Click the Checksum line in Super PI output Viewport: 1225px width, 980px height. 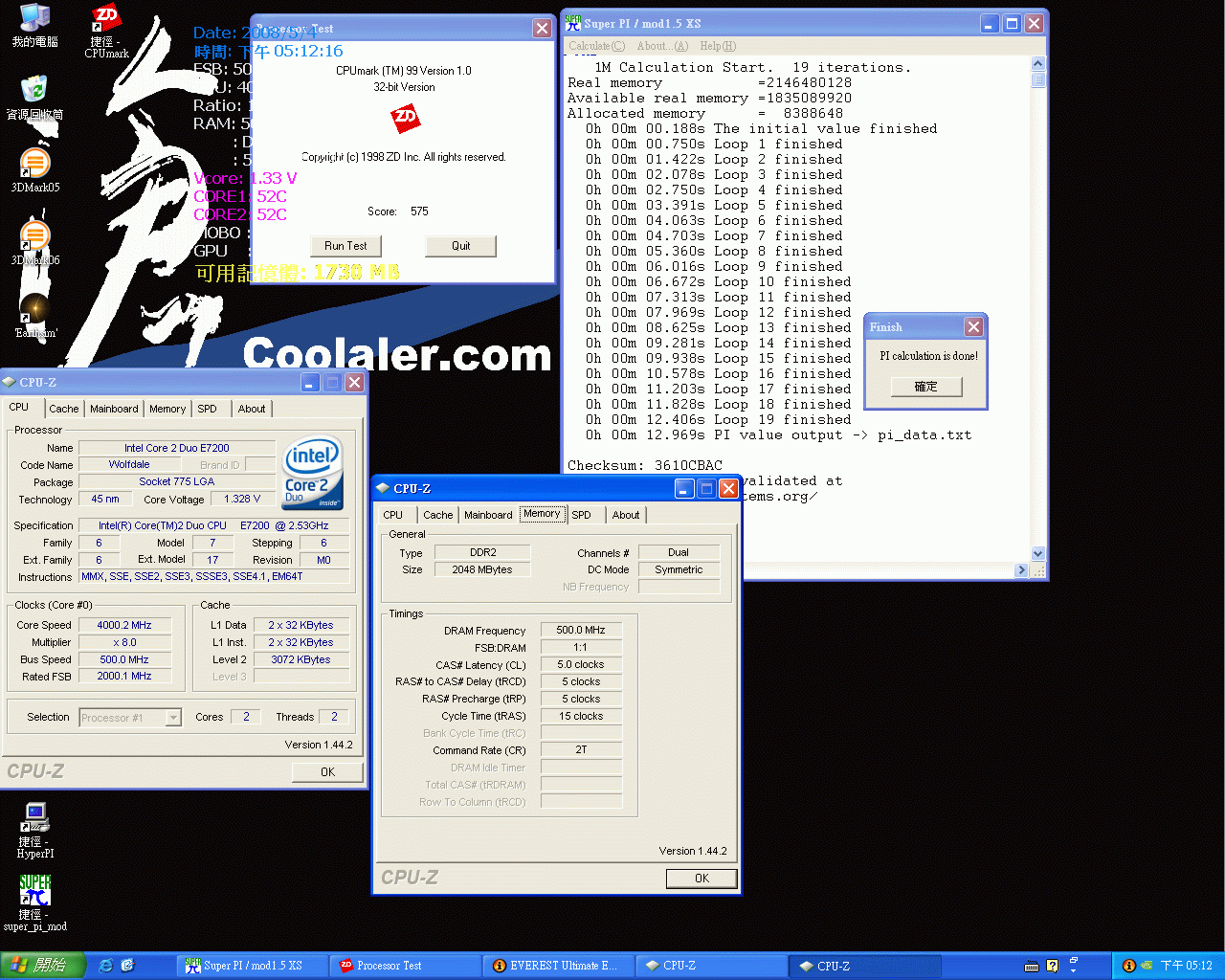coord(645,465)
